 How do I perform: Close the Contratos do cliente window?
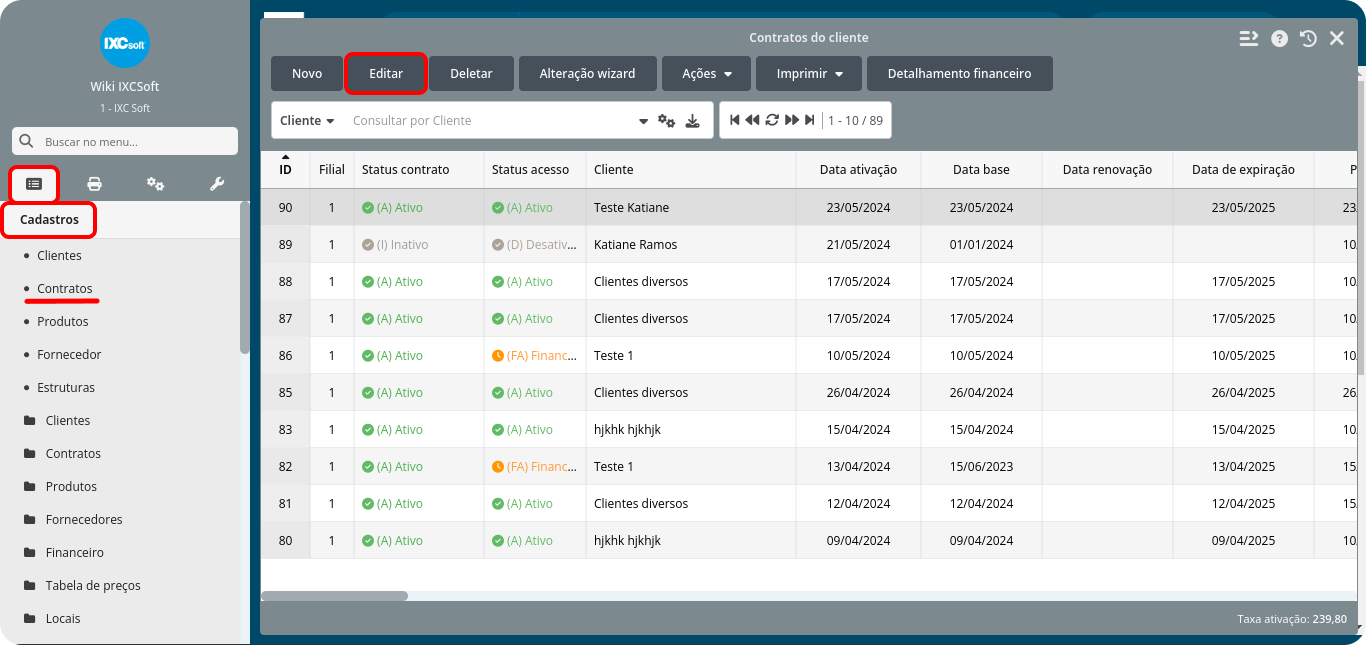click(x=1337, y=39)
